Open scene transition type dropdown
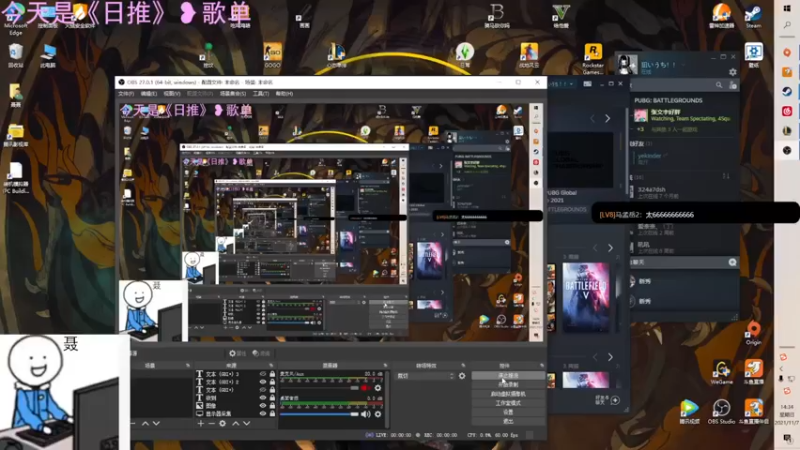 click(x=425, y=376)
